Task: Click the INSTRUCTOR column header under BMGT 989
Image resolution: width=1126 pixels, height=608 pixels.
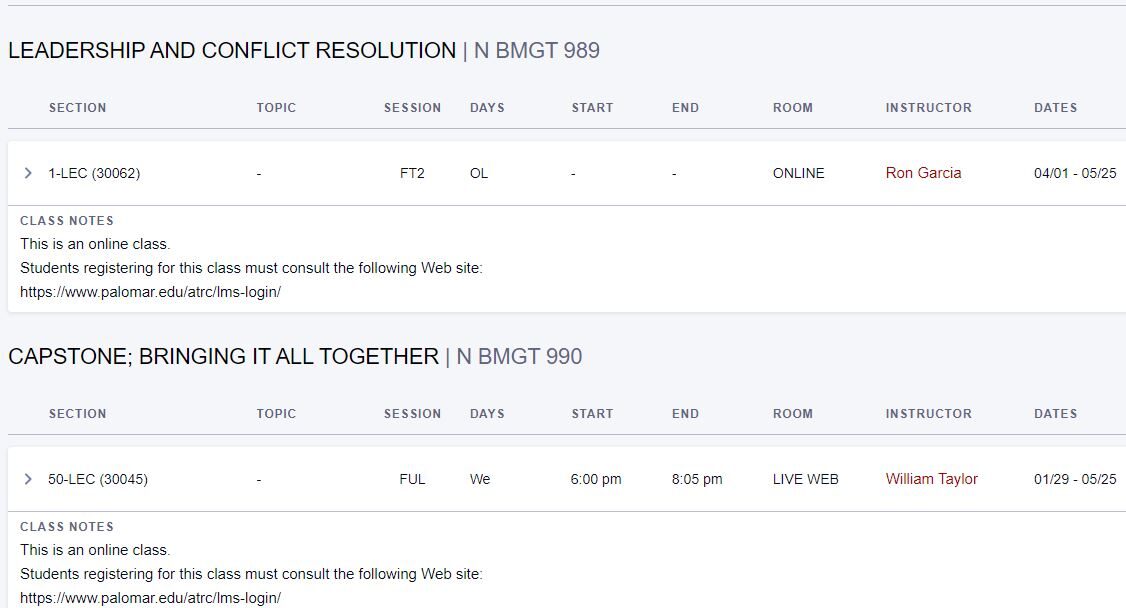Action: 928,108
